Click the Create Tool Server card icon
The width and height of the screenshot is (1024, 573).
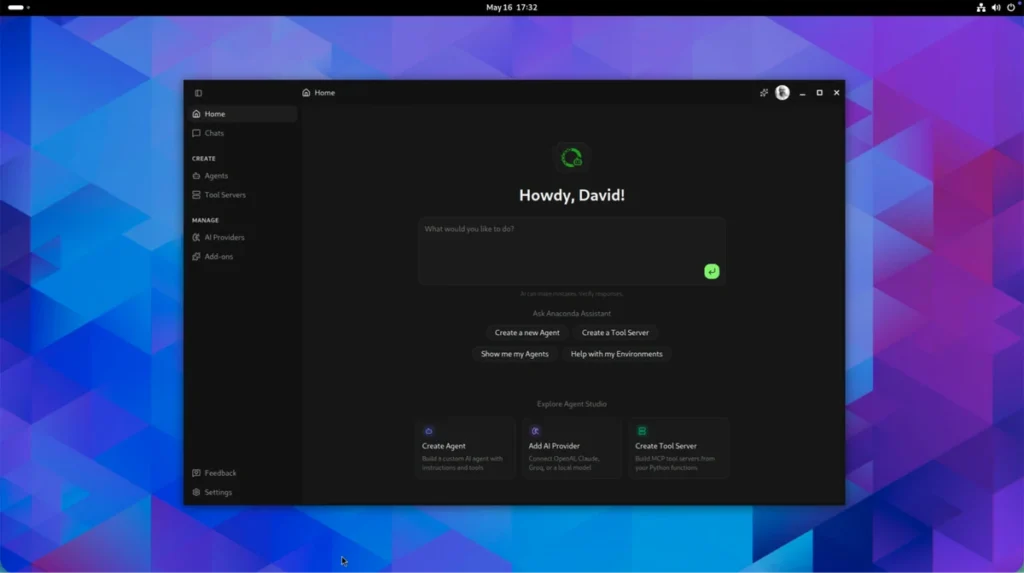(x=642, y=431)
